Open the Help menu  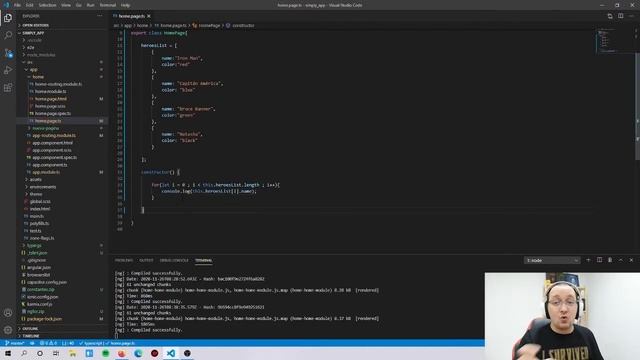pyautogui.click(x=125, y=5)
